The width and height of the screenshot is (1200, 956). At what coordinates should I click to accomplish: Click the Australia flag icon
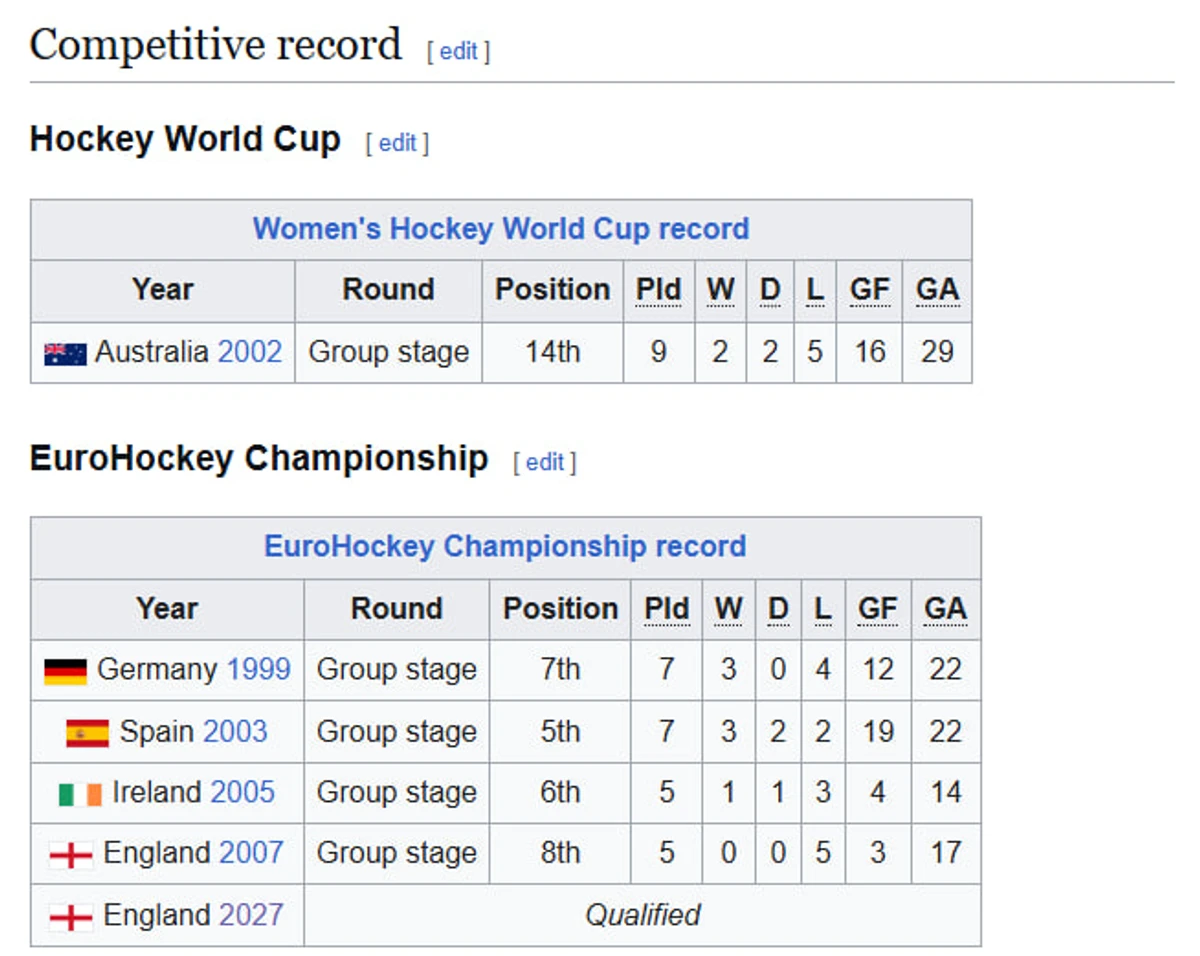pyautogui.click(x=65, y=354)
